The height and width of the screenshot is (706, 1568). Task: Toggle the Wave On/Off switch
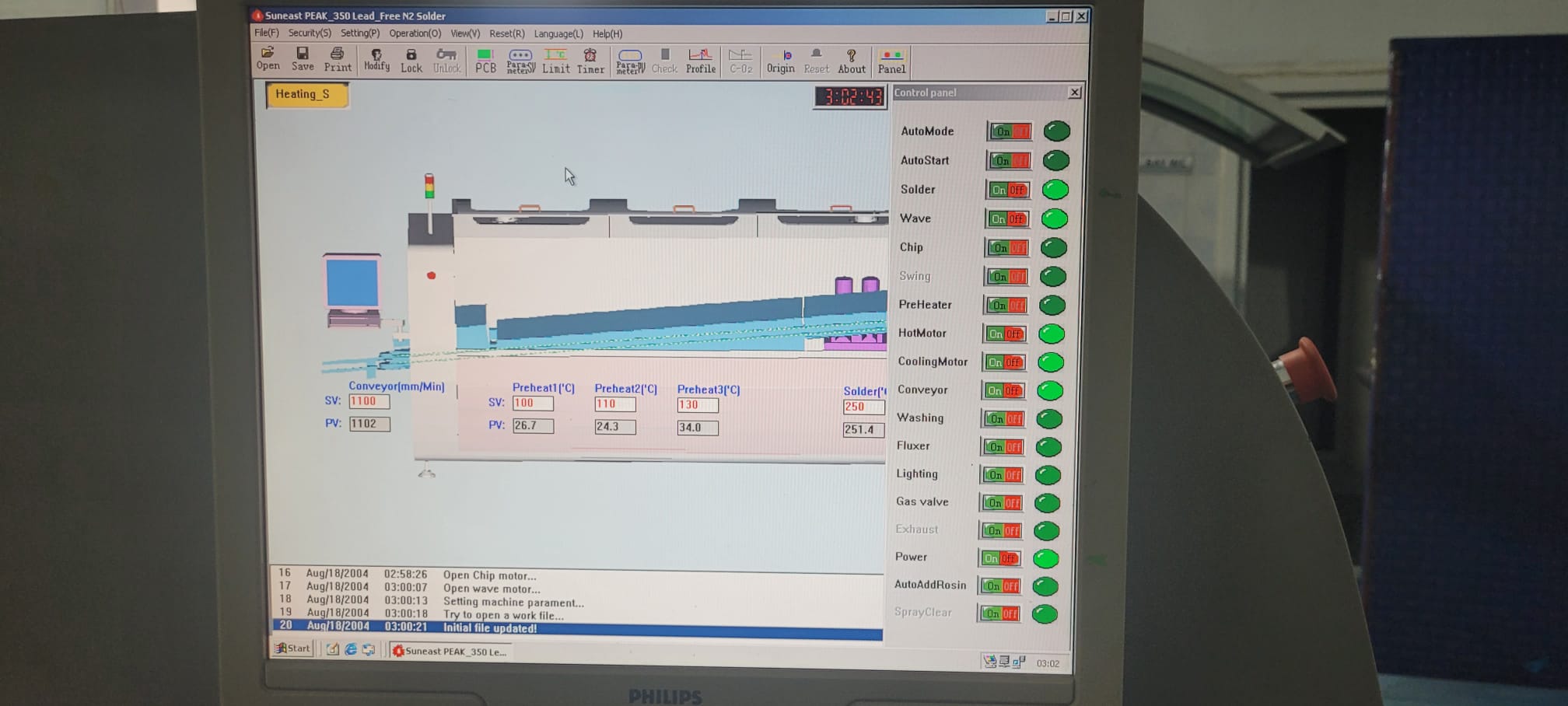pyautogui.click(x=1008, y=219)
